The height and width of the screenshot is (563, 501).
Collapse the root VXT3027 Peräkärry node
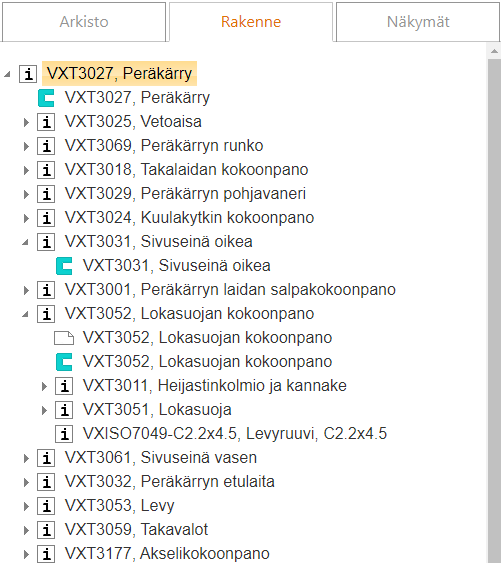(7, 74)
